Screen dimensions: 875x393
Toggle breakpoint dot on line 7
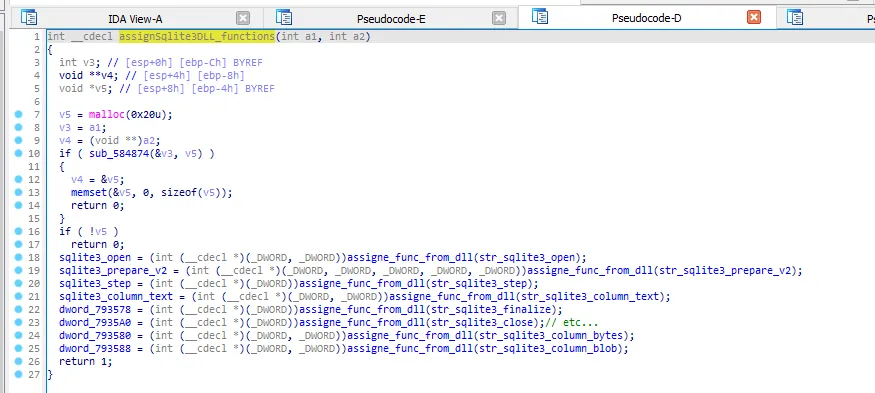(x=18, y=114)
